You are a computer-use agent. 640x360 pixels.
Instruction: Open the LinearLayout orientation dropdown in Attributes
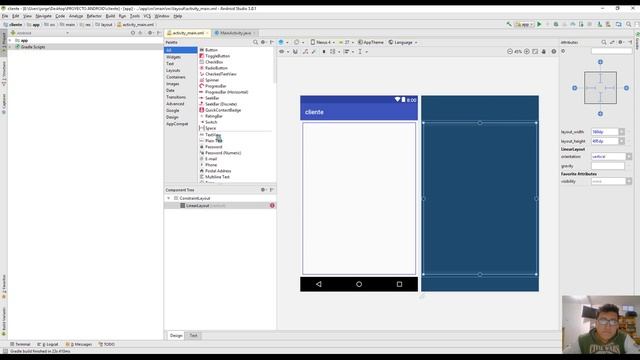[x=629, y=157]
